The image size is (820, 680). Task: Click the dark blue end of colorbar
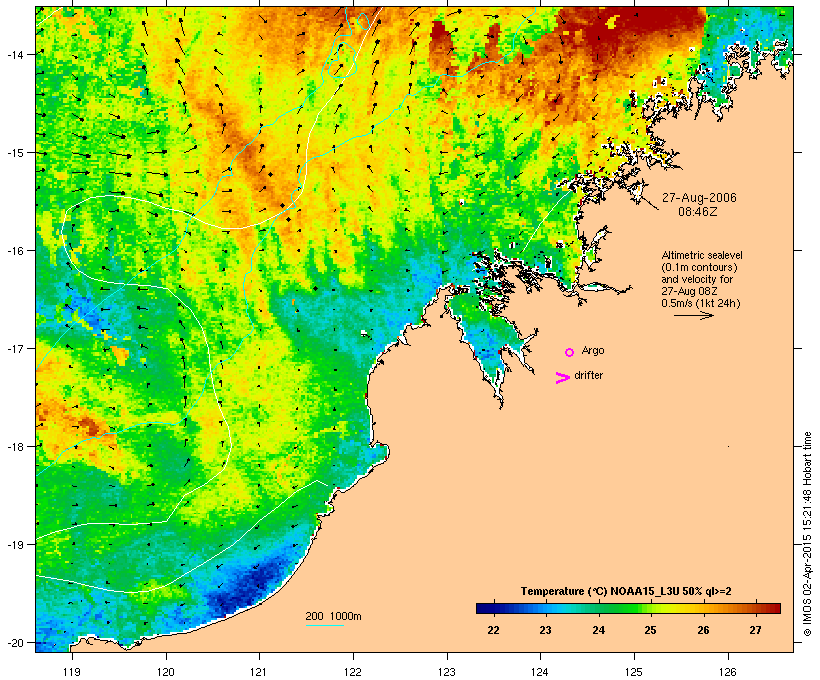tap(484, 608)
